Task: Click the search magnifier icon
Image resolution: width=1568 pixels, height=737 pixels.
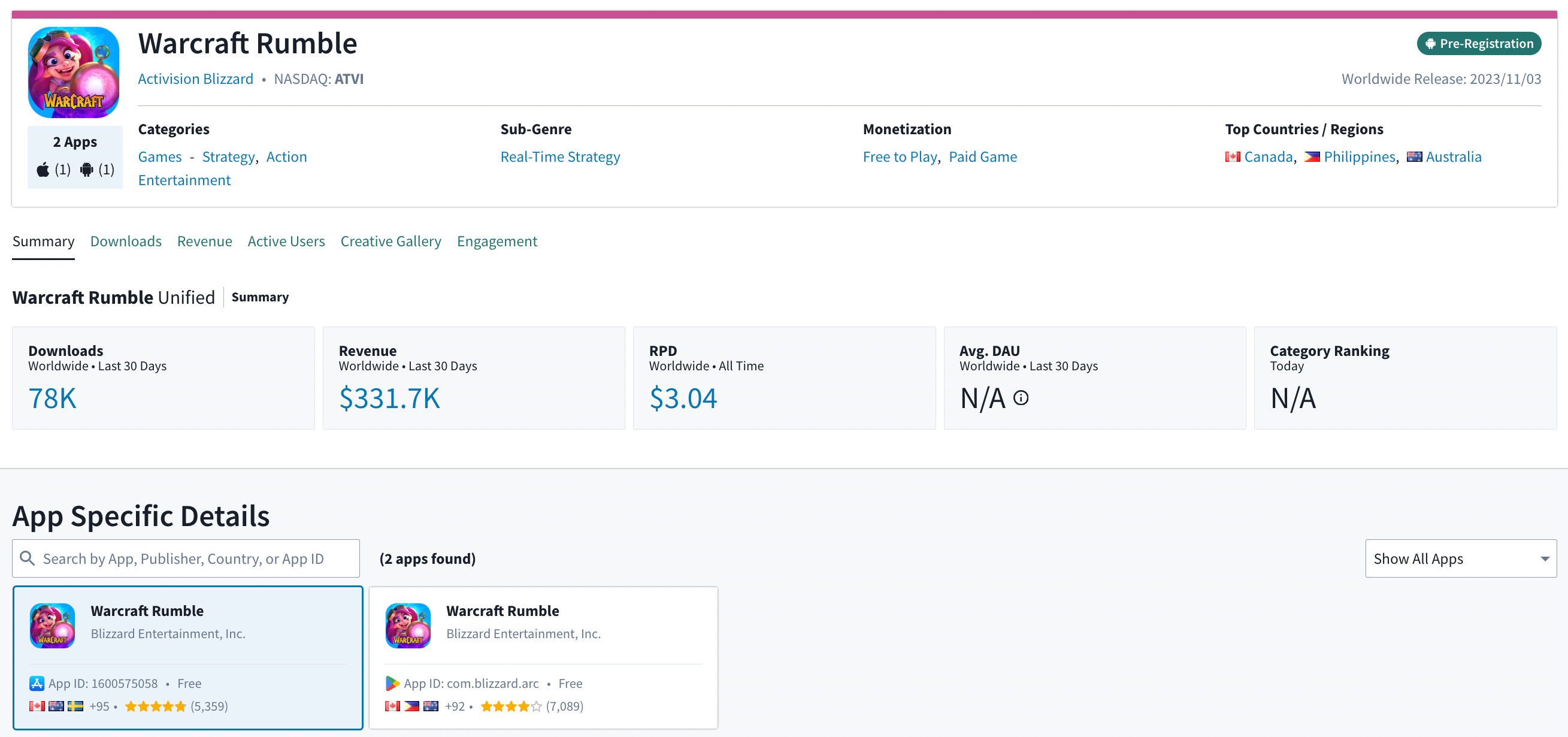Action: point(28,558)
